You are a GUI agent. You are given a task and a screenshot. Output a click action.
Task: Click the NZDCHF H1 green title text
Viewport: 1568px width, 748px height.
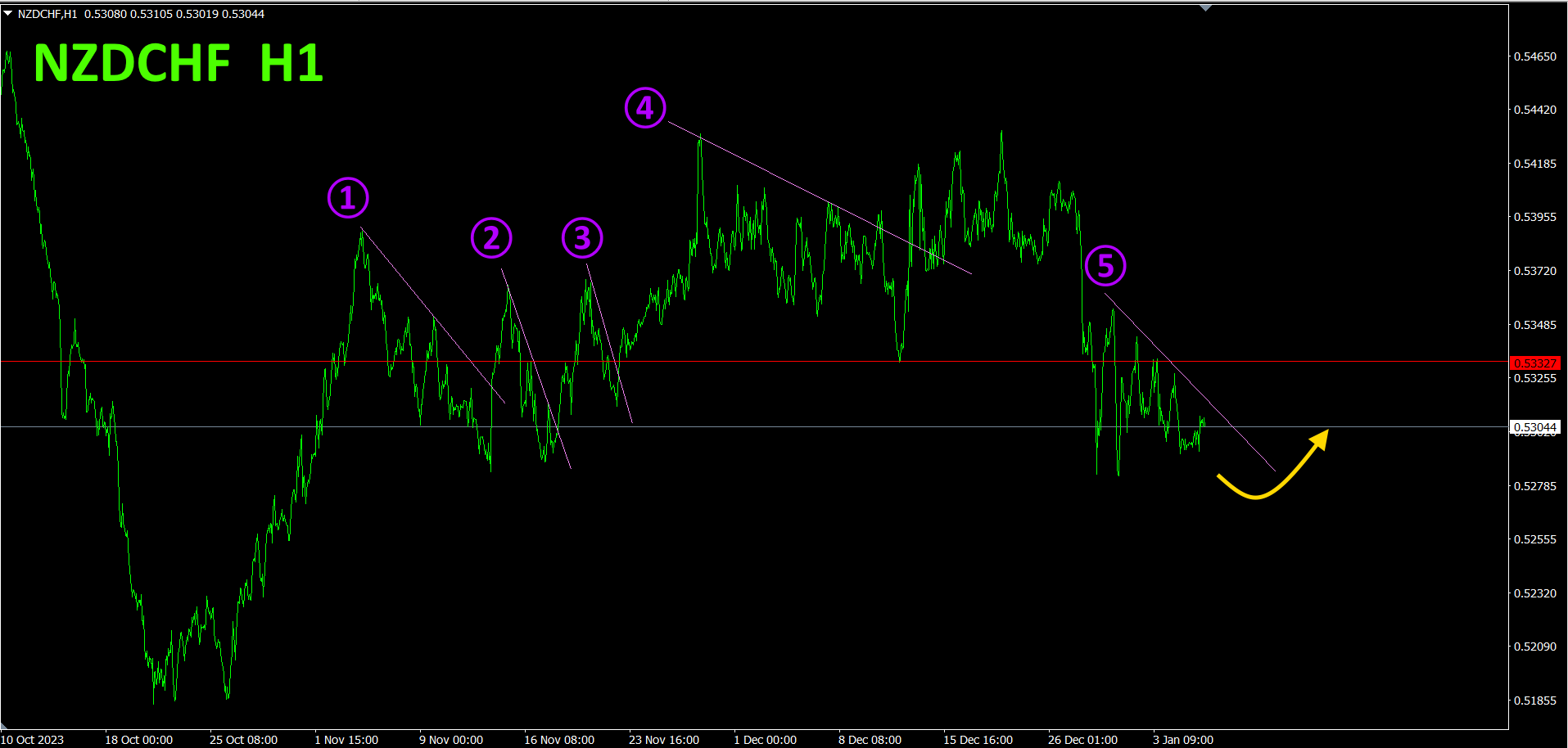click(x=178, y=63)
